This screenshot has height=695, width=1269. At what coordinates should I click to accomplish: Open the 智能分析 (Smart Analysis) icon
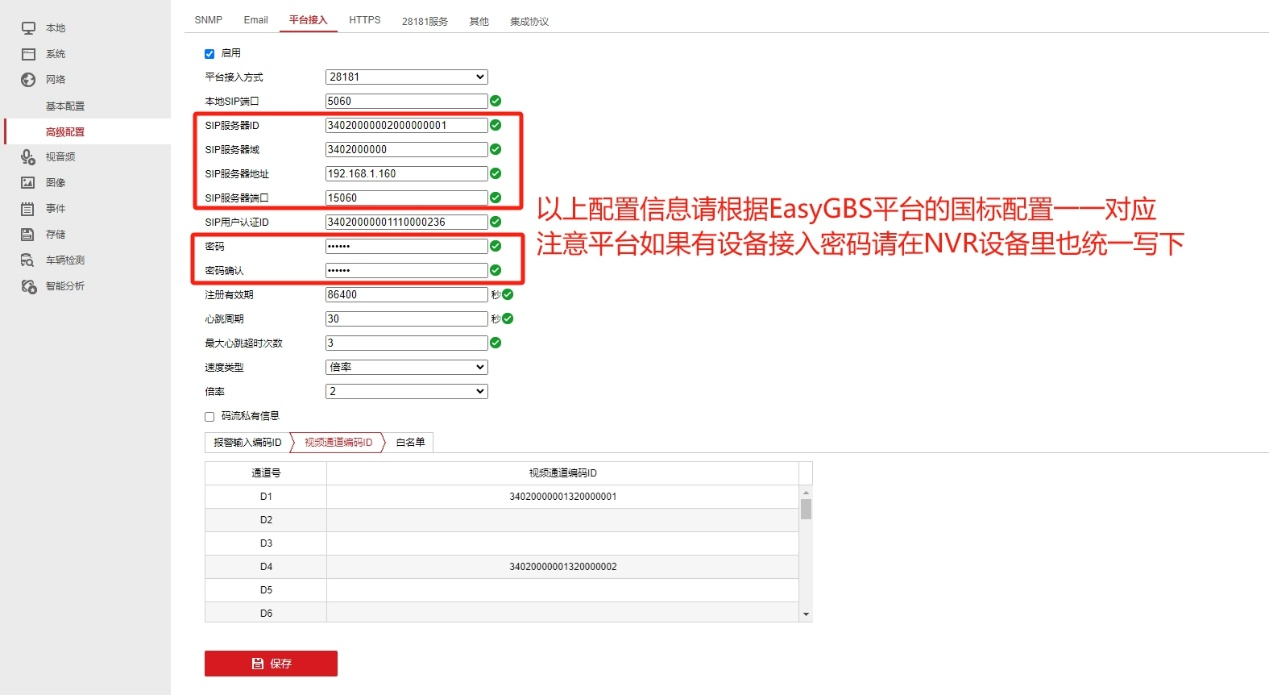[27, 286]
